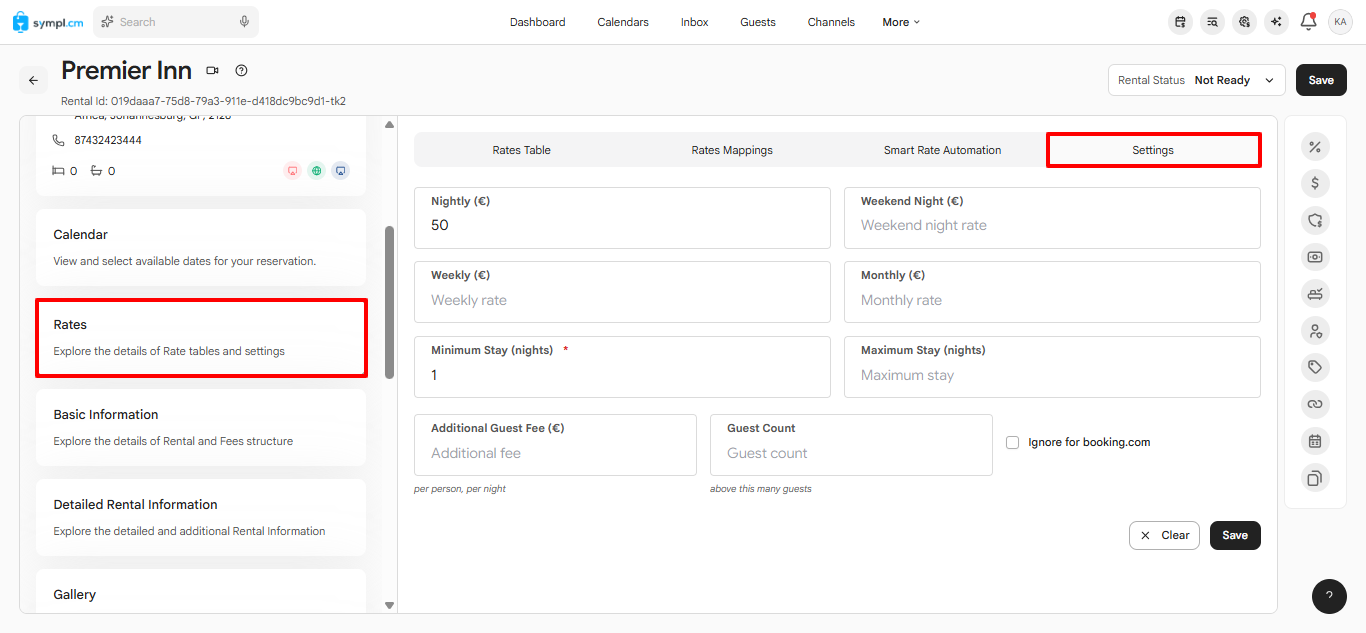Click the Save button below the rates form

[1235, 535]
